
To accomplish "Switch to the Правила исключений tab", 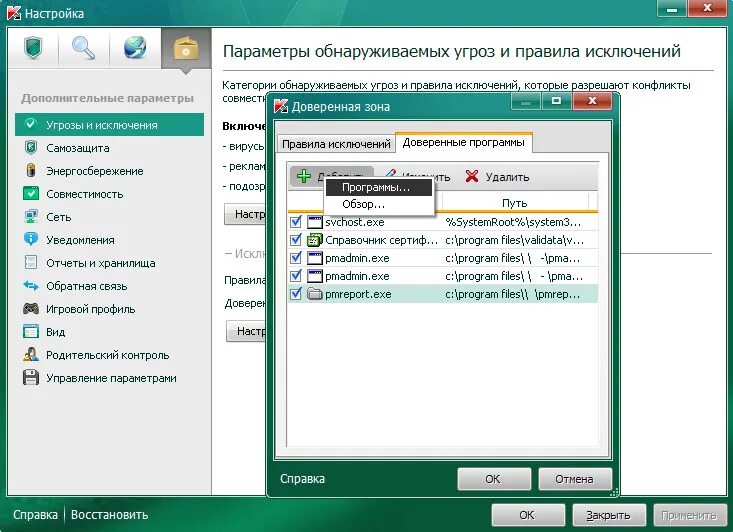I will [336, 144].
